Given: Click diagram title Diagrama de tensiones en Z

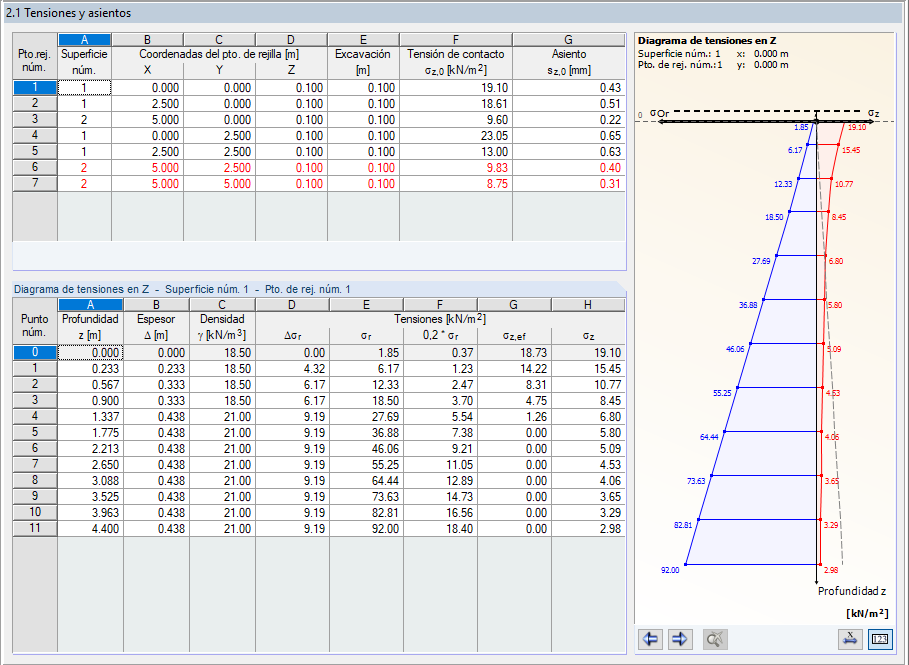Looking at the screenshot, I should 707,41.
